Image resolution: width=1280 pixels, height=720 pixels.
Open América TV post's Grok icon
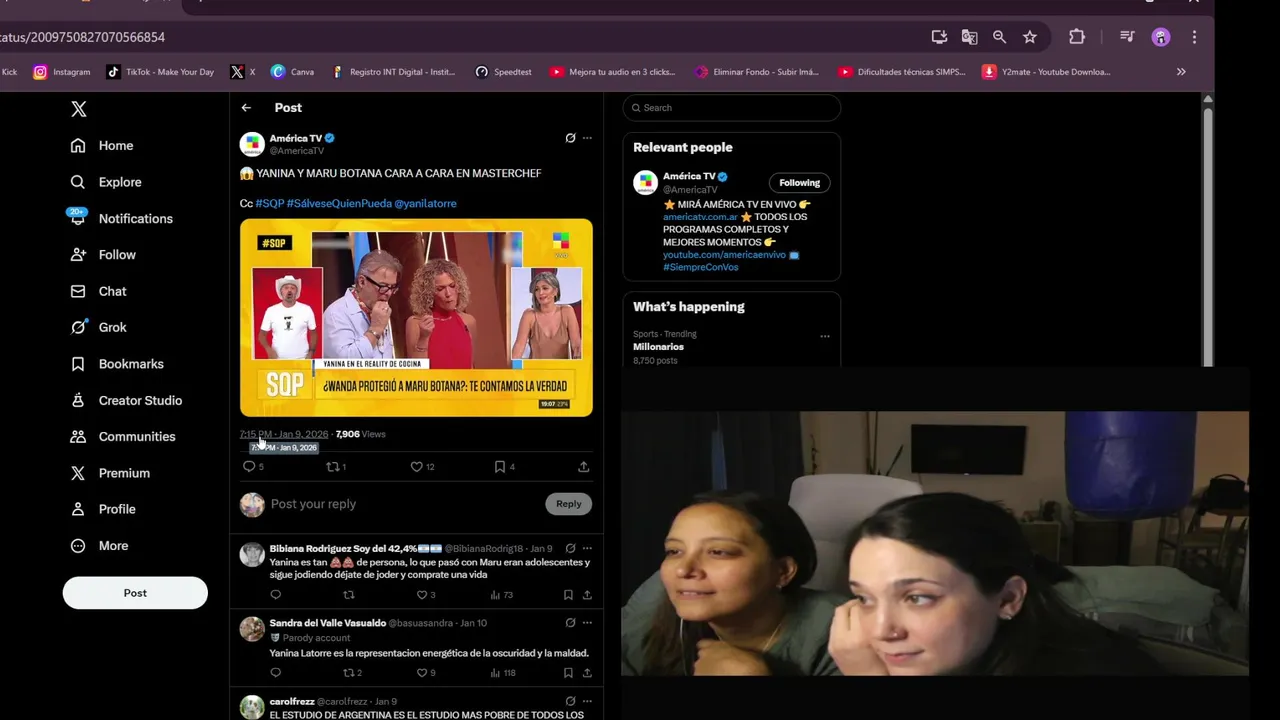570,138
